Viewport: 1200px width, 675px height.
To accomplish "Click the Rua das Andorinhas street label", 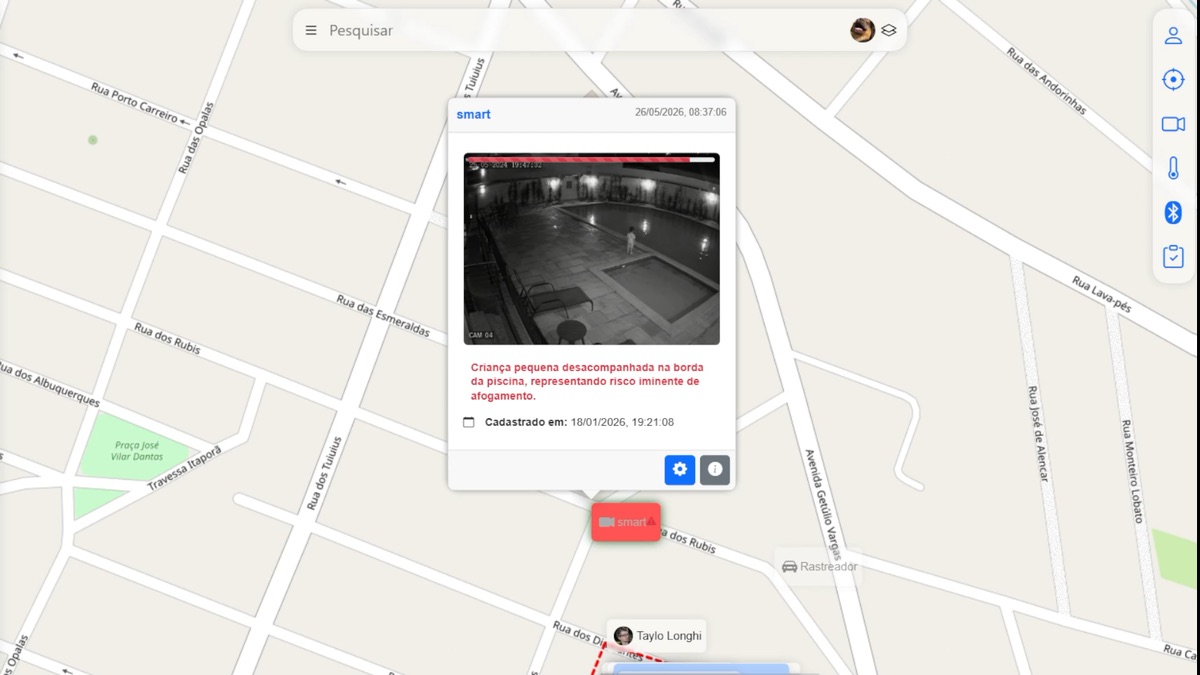I will [1046, 80].
